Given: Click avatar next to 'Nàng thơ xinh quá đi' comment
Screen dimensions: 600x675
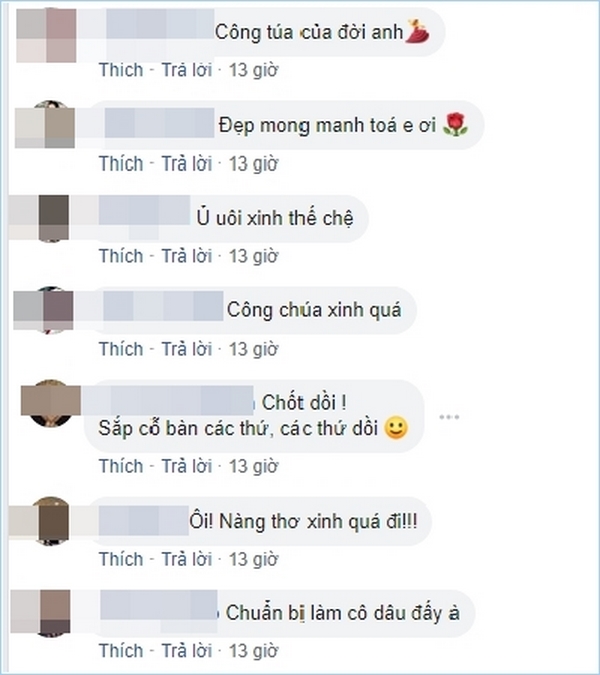Looking at the screenshot, I should click(53, 521).
